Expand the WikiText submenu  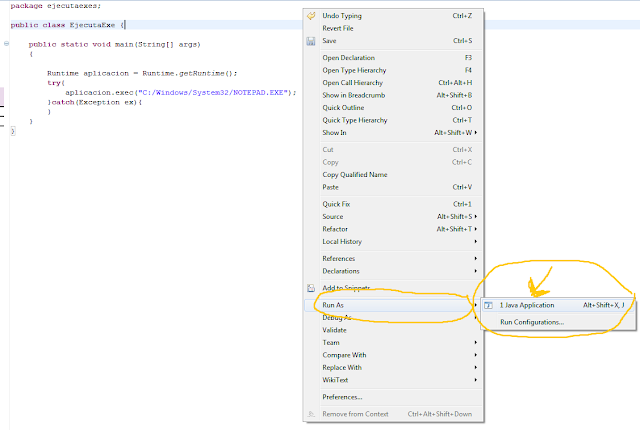tap(393, 380)
